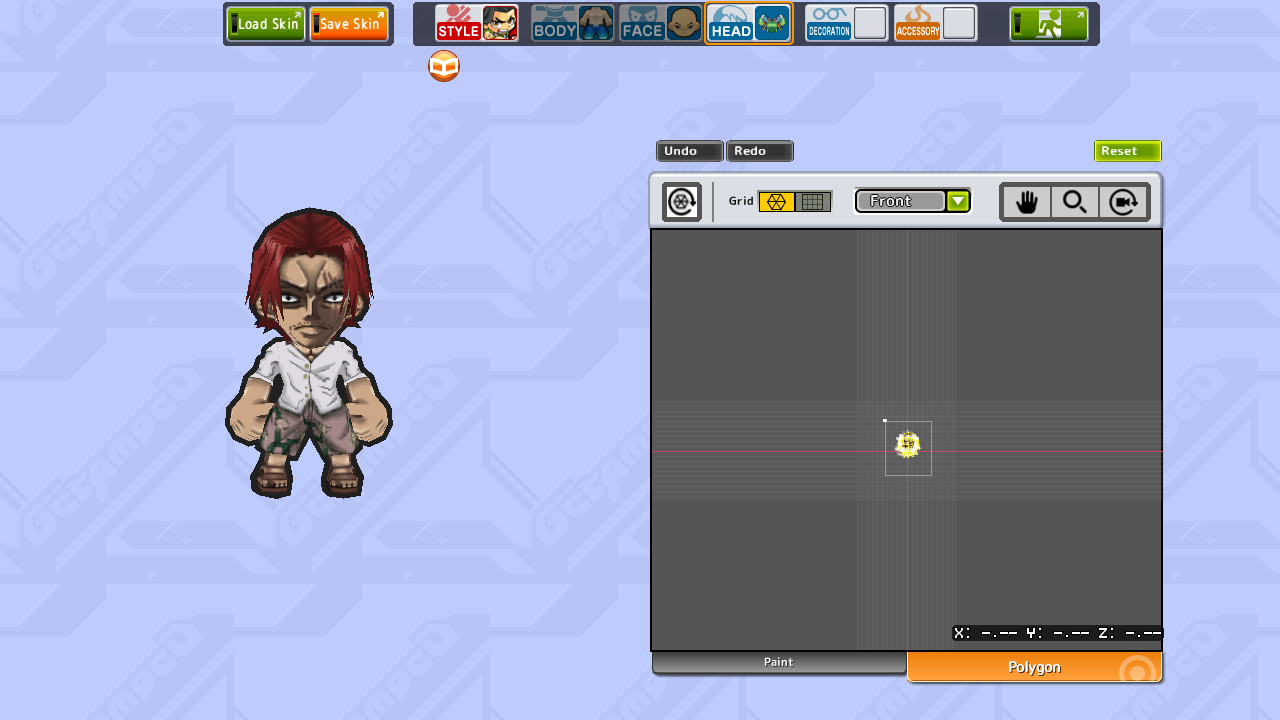Open the Body category tab
The height and width of the screenshot is (720, 1280).
573,23
